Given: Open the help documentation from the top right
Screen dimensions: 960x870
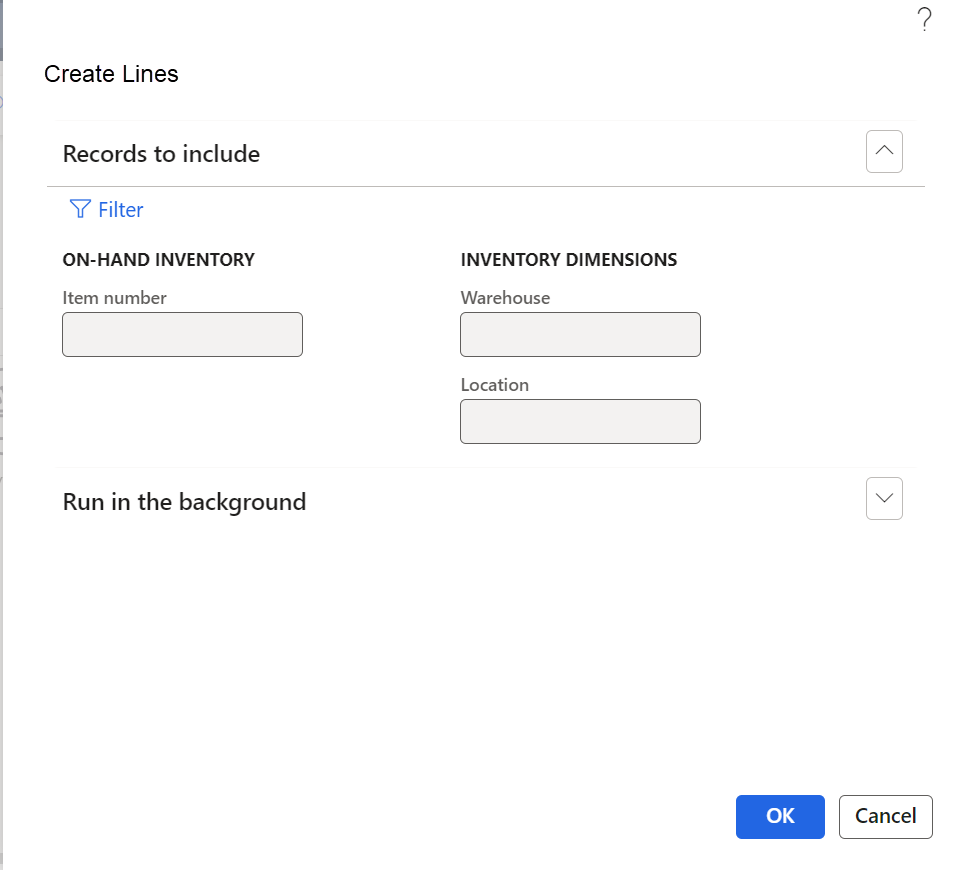Looking at the screenshot, I should 923,19.
